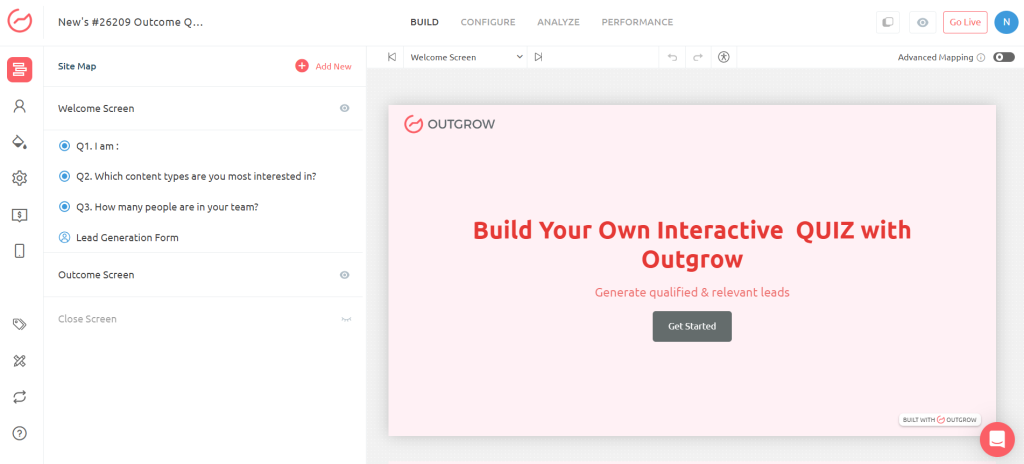The width and height of the screenshot is (1024, 464).
Task: Toggle Outcome Screen visibility eye
Action: click(x=344, y=274)
